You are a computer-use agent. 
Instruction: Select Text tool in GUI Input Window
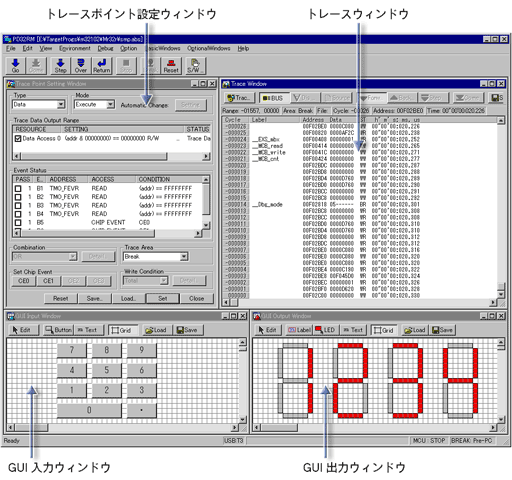point(89,330)
